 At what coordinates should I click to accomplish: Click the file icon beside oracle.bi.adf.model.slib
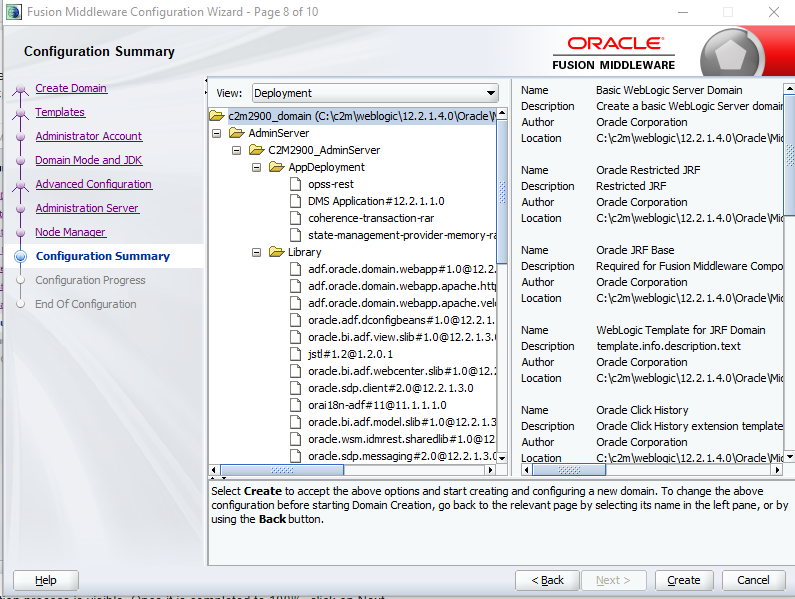295,422
